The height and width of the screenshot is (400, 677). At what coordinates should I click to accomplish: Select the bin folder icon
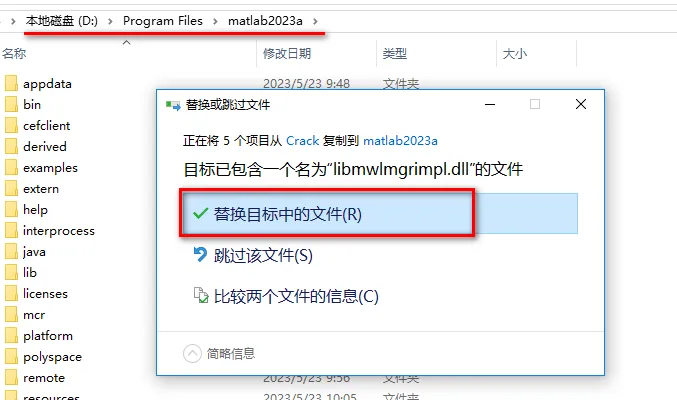(11, 105)
